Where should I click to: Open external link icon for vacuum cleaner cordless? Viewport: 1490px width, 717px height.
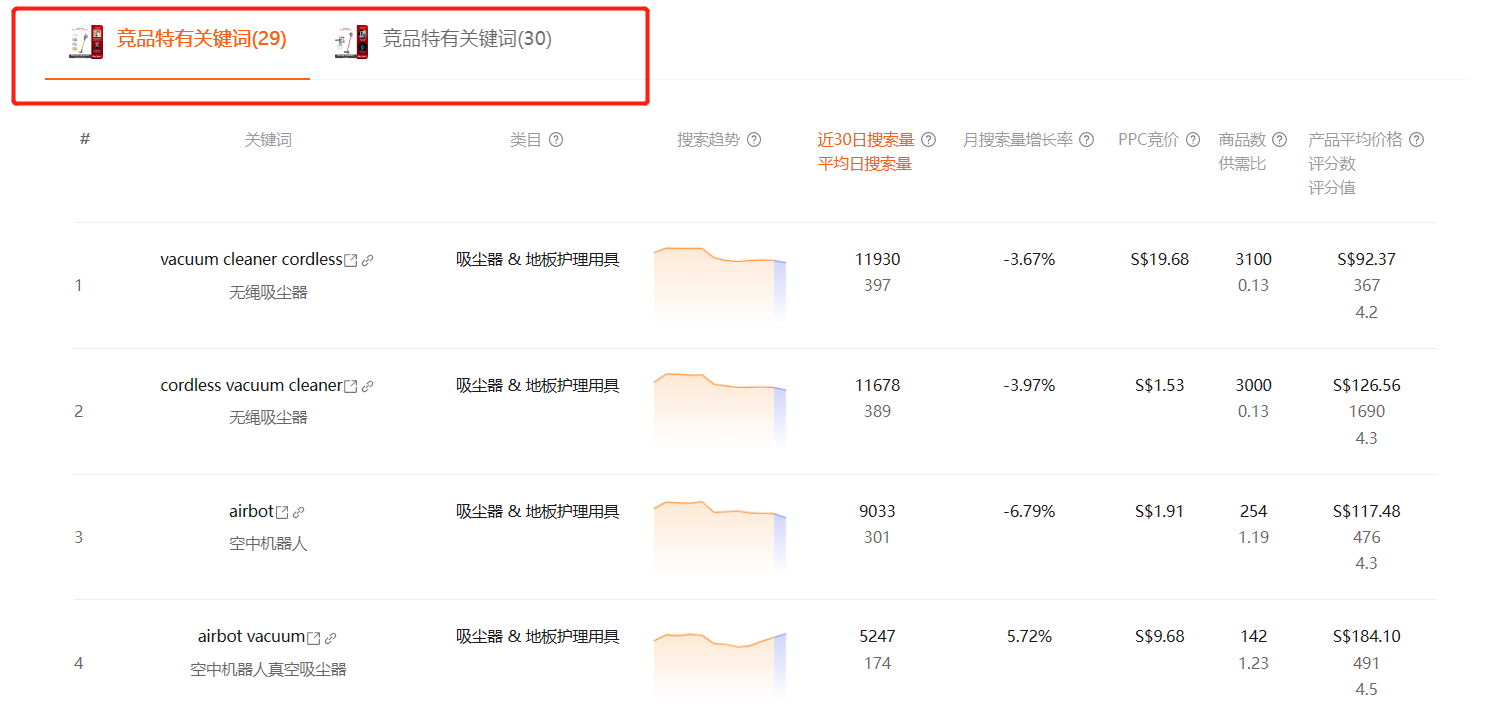pyautogui.click(x=351, y=260)
